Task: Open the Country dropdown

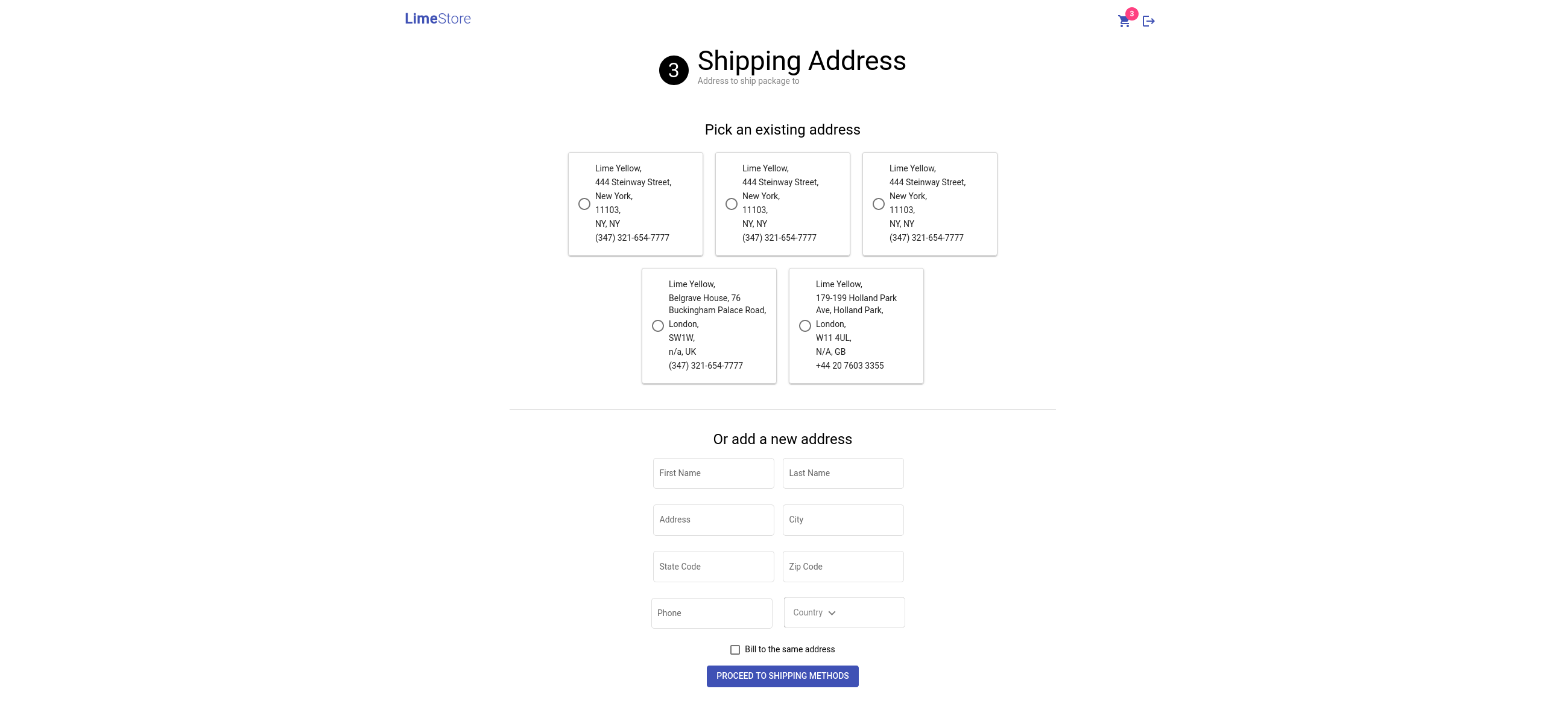Action: tap(844, 612)
